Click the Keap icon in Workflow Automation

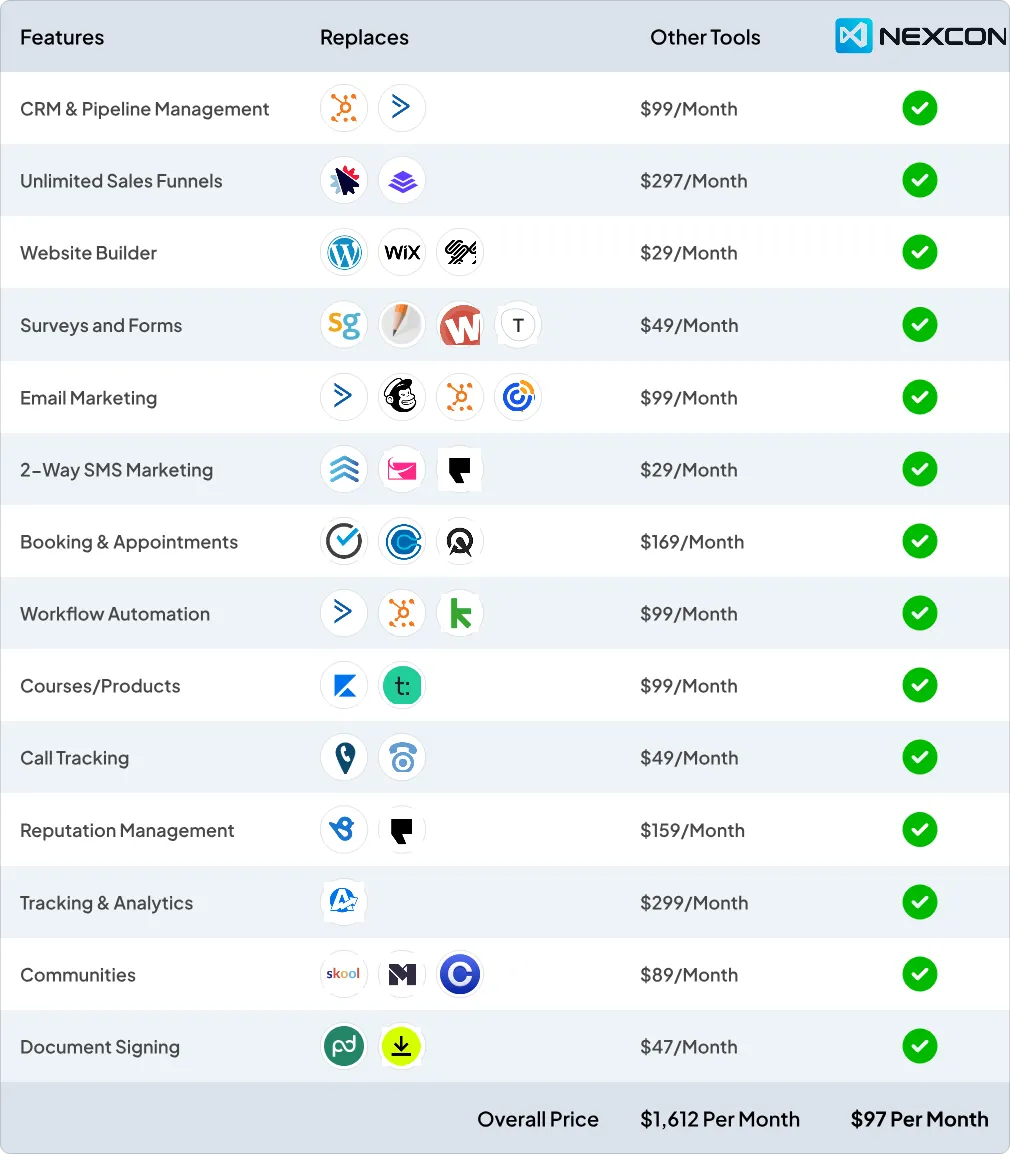[x=460, y=614]
